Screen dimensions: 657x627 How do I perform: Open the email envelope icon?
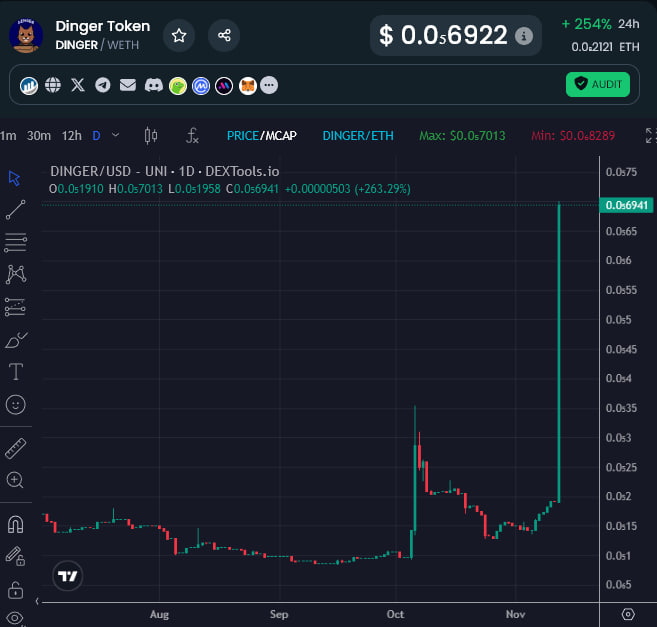[x=128, y=85]
